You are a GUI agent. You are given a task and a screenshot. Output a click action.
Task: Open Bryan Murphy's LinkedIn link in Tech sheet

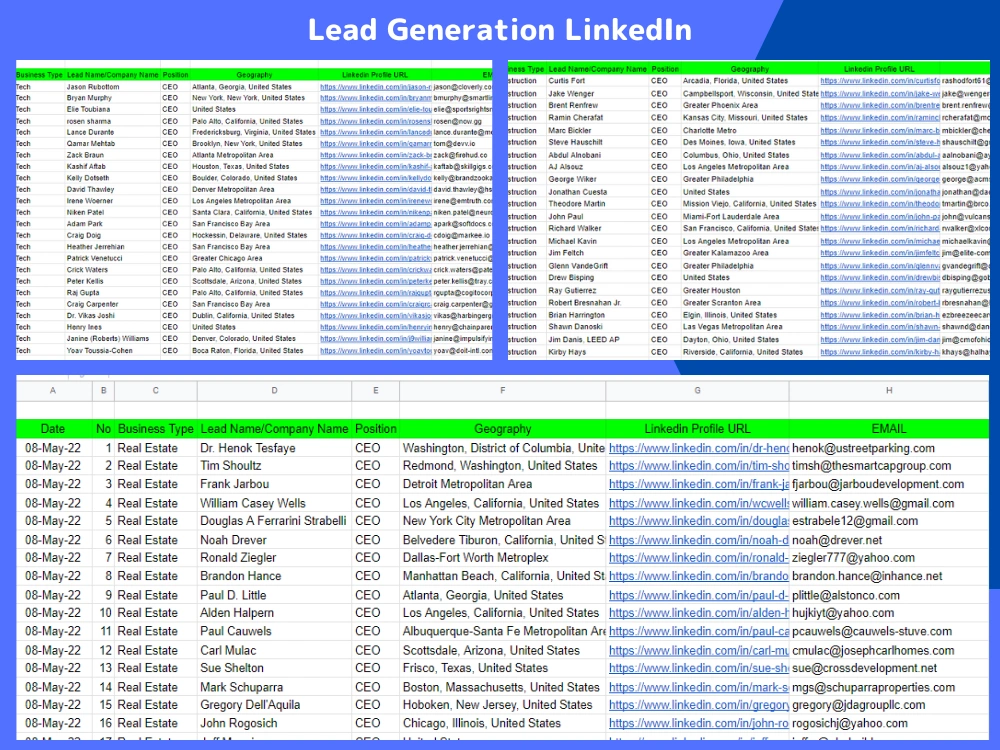(x=376, y=98)
